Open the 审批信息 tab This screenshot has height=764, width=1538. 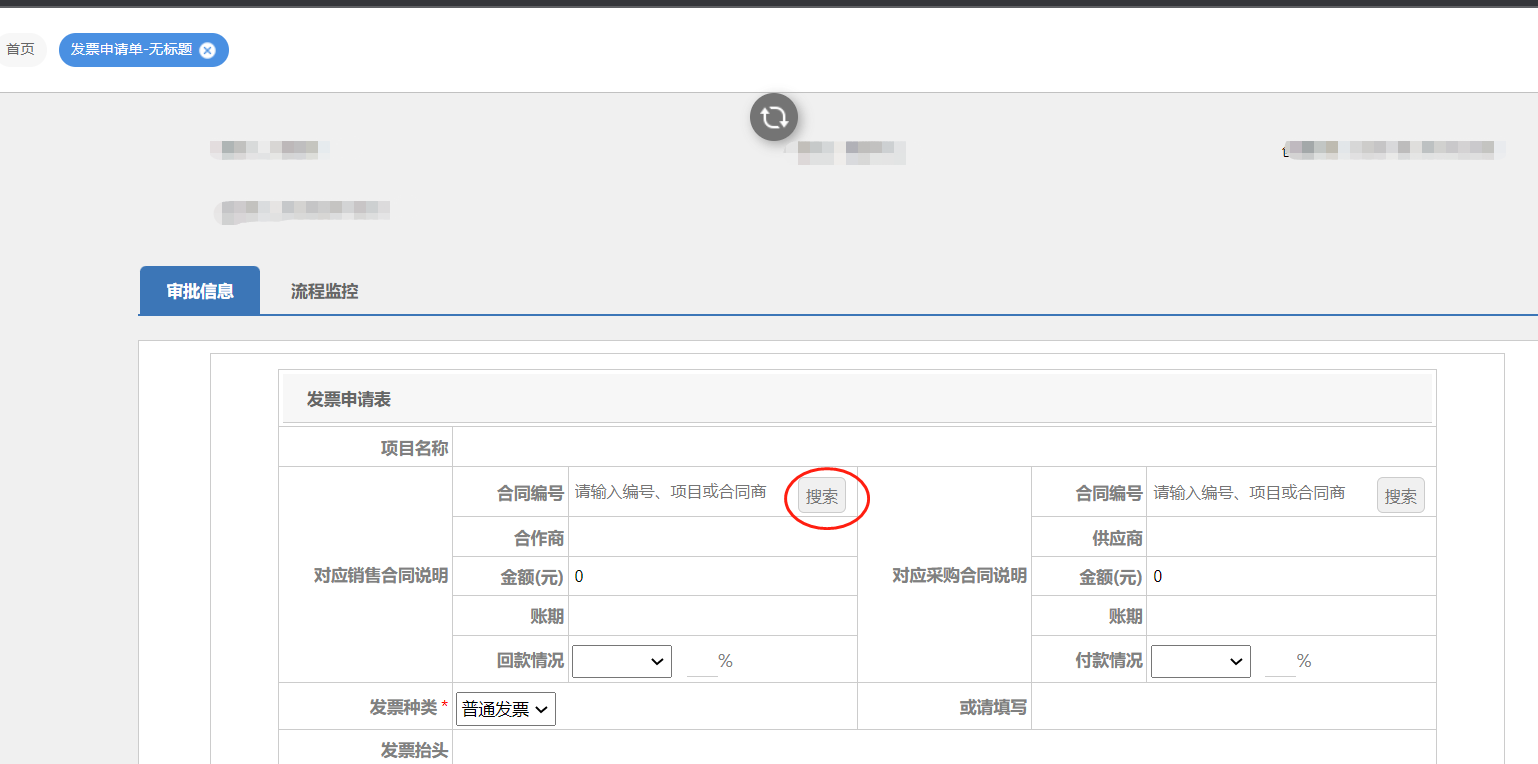(x=200, y=291)
